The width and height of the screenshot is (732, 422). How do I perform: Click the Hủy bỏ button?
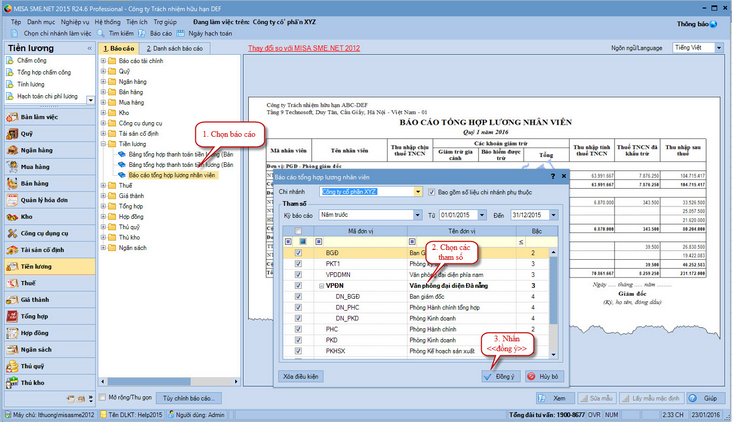(544, 376)
